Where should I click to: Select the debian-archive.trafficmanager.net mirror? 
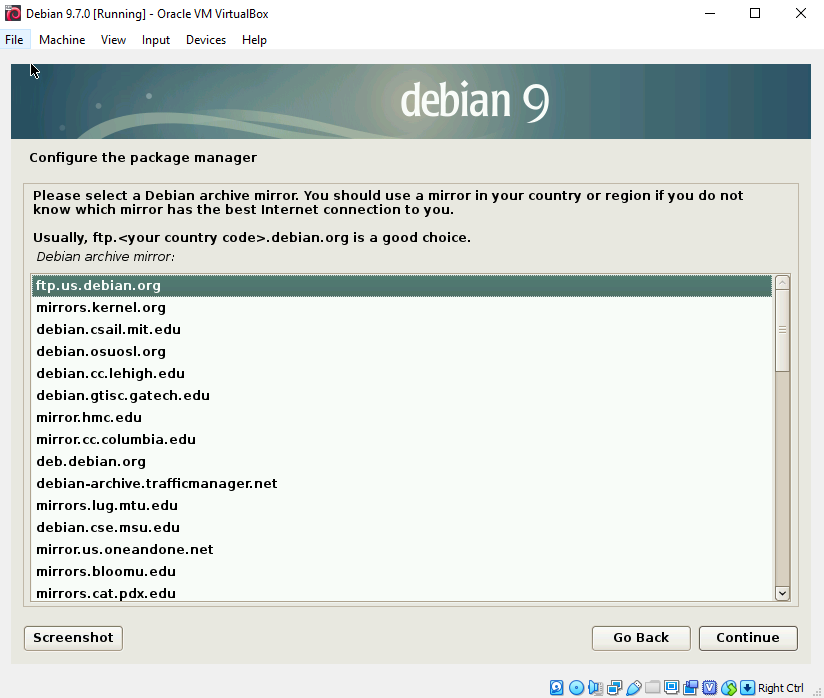pos(402,484)
